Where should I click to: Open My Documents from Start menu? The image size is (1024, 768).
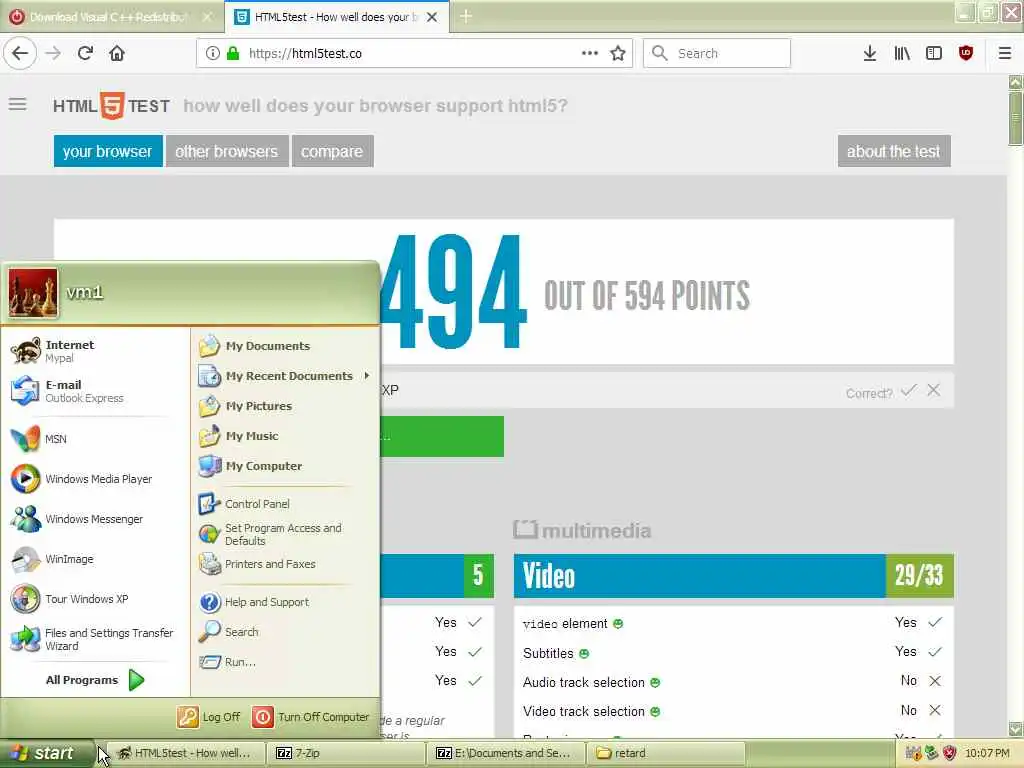click(285, 345)
